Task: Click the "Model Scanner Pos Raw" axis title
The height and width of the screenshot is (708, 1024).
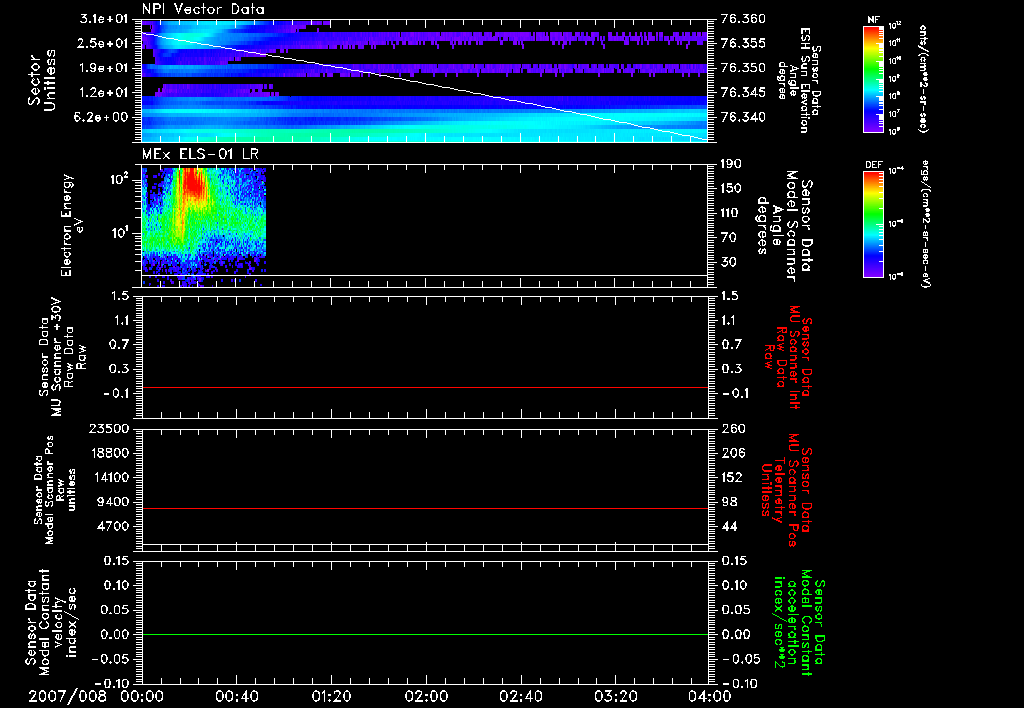Action: (55, 490)
